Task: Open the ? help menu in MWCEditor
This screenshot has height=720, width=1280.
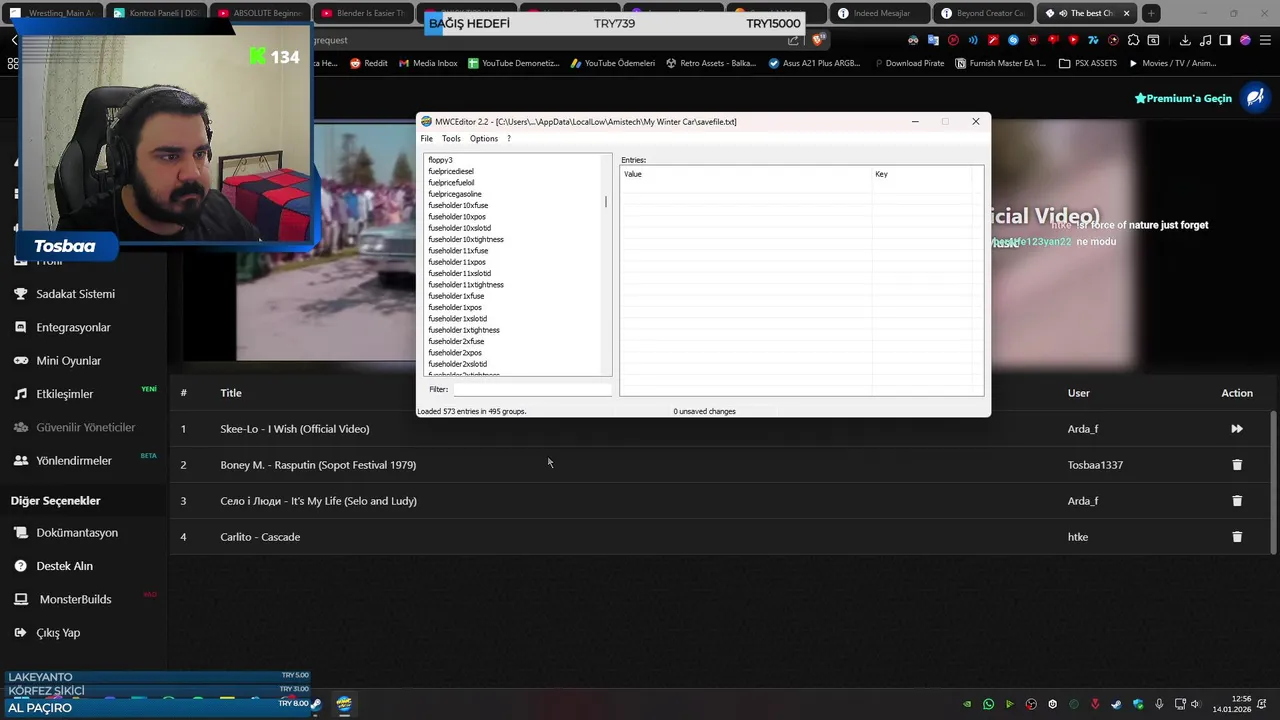Action: [x=508, y=139]
